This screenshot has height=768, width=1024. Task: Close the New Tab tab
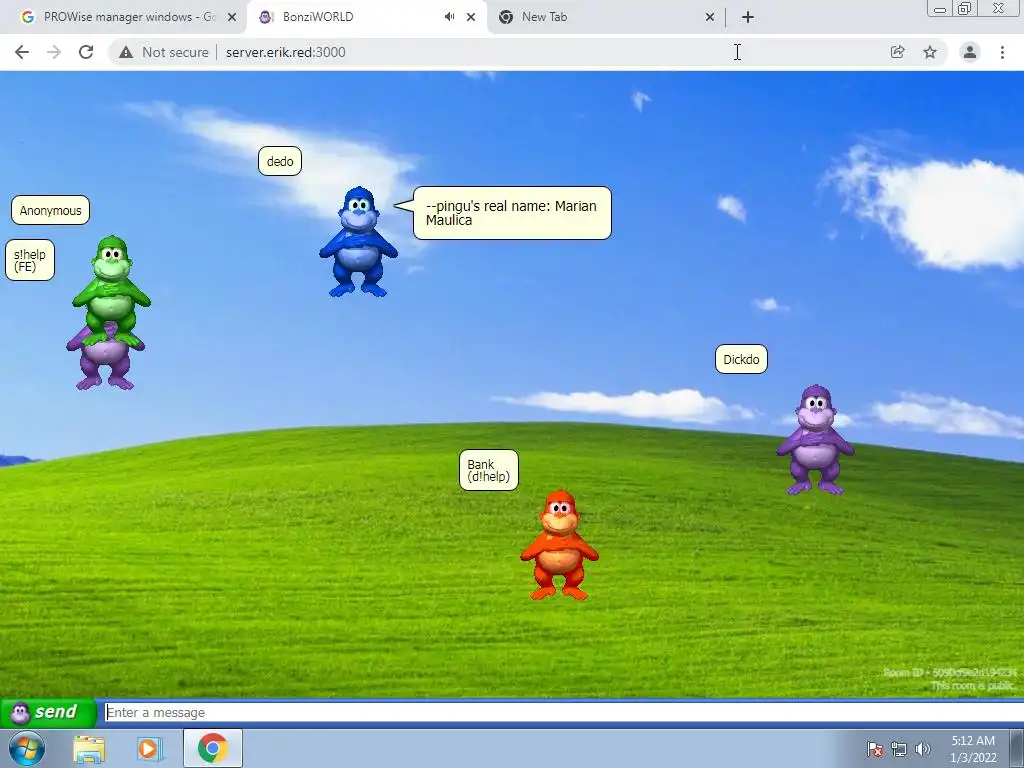710,17
